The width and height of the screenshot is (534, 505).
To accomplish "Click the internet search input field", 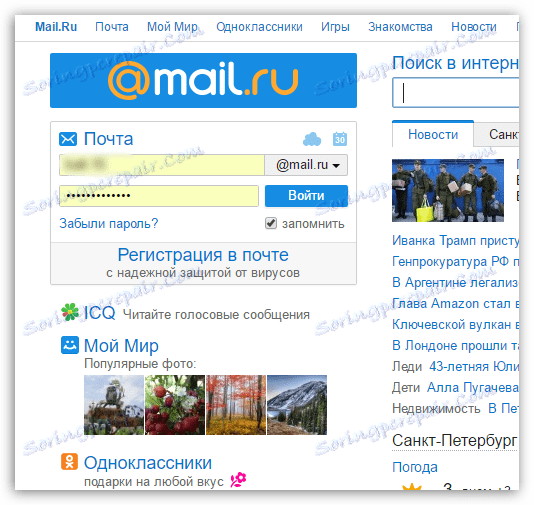I will (456, 93).
